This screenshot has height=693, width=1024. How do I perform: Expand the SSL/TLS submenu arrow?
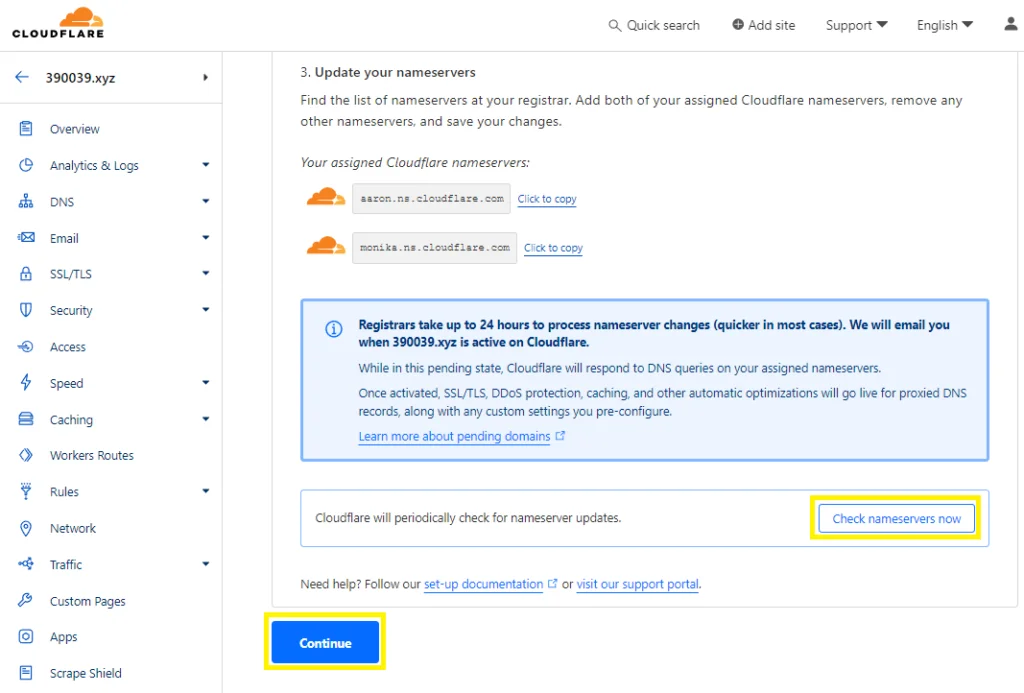click(206, 273)
